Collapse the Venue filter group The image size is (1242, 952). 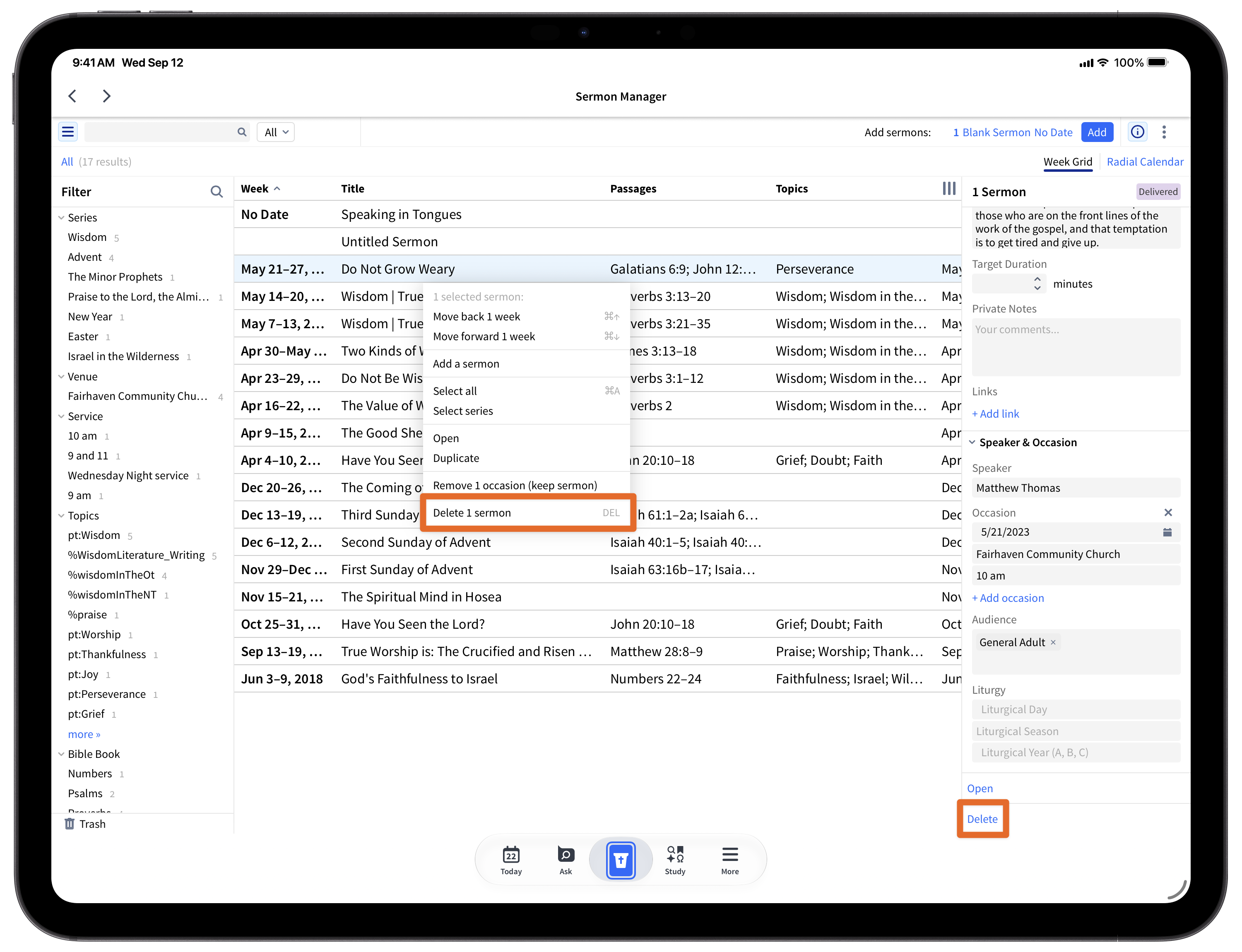tap(61, 376)
